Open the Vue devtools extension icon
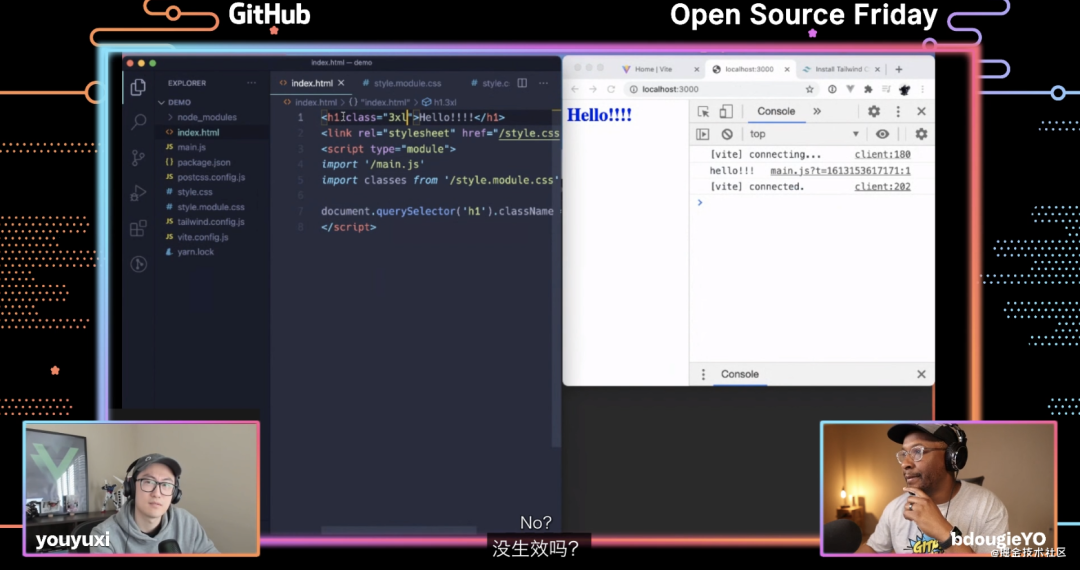The width and height of the screenshot is (1080, 570). pos(850,89)
